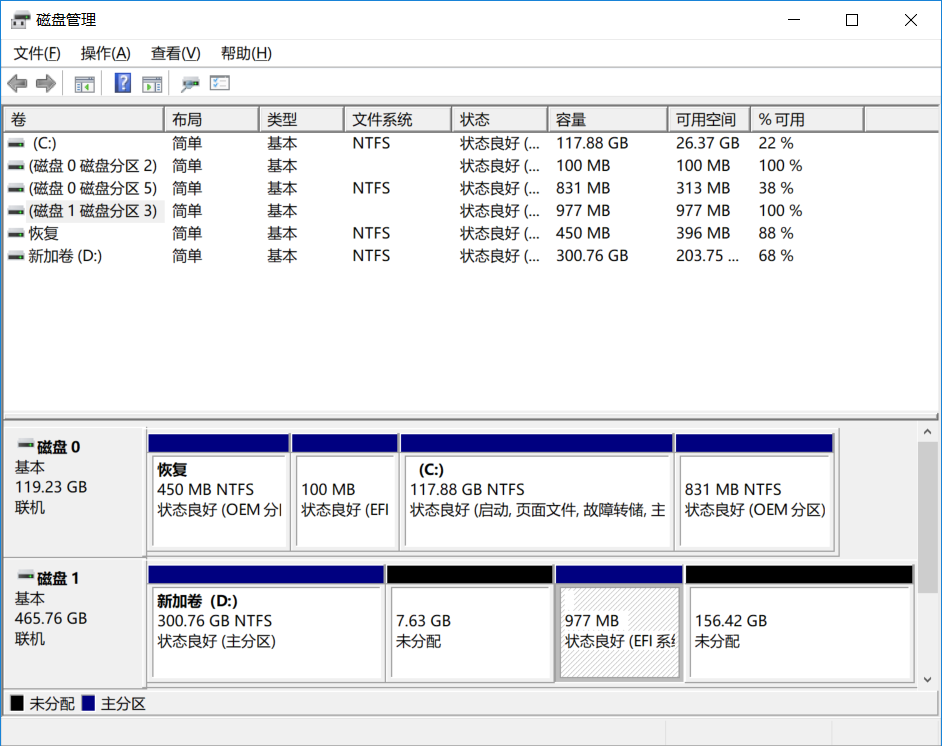Click the 磁盘 0 disk label panel
The width and height of the screenshot is (942, 746).
(x=74, y=492)
